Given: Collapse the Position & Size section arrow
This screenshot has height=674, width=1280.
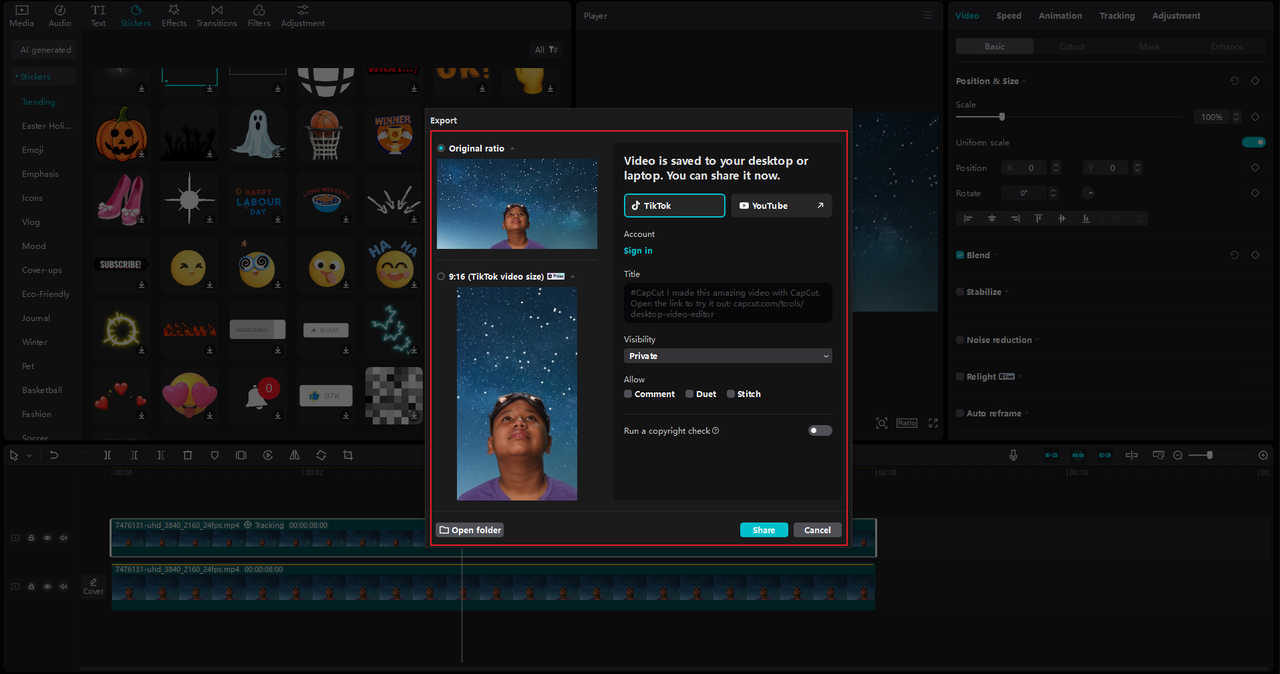Looking at the screenshot, I should [1025, 82].
